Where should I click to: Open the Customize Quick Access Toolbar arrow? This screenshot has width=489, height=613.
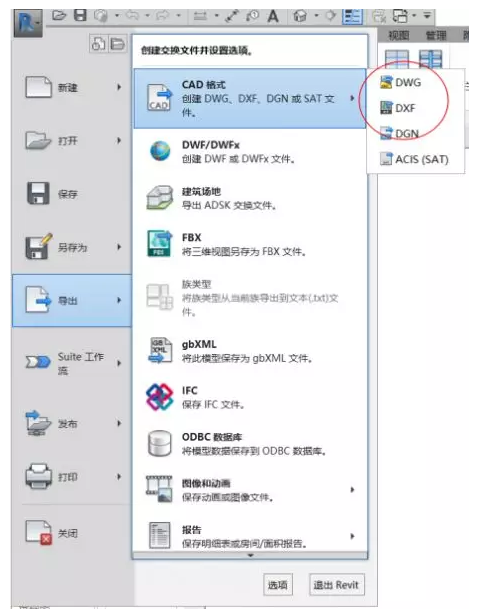tap(427, 16)
